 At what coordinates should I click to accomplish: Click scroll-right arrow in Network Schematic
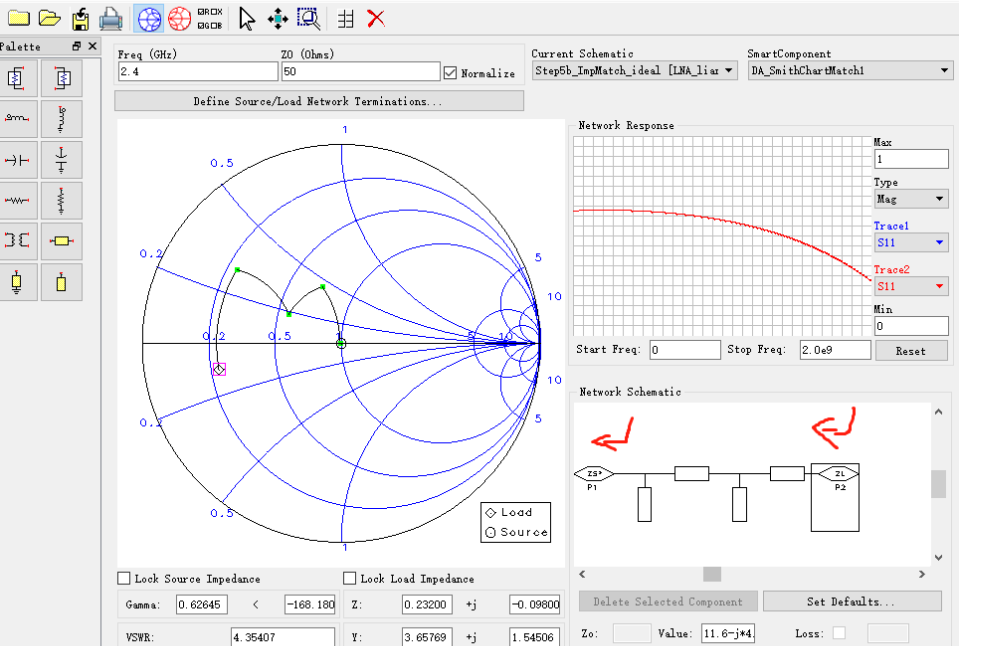pos(921,574)
